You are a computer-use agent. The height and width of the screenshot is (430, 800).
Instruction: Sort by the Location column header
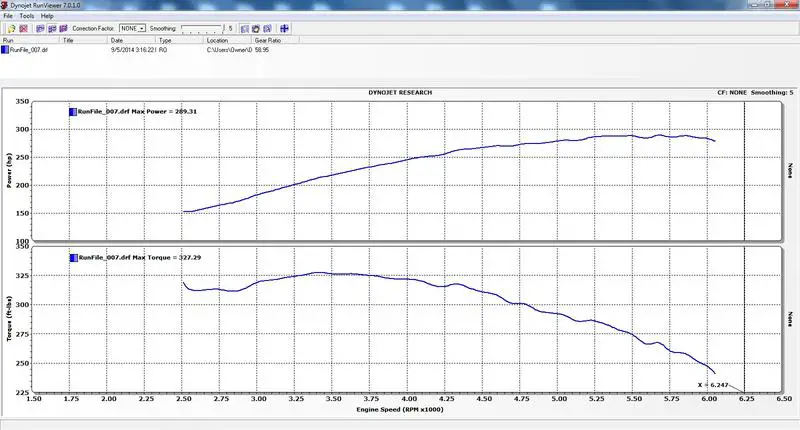coord(227,40)
